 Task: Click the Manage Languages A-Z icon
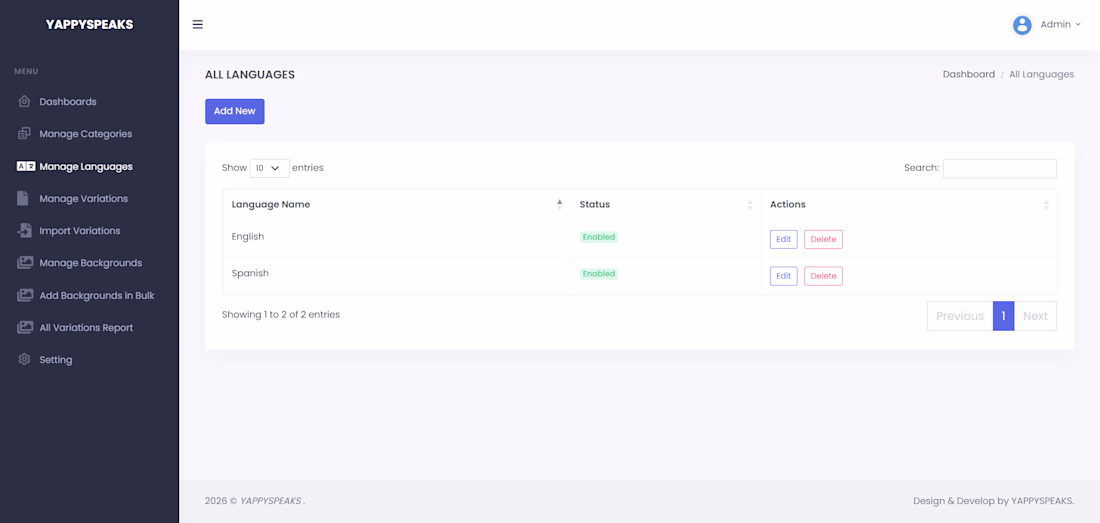click(26, 166)
